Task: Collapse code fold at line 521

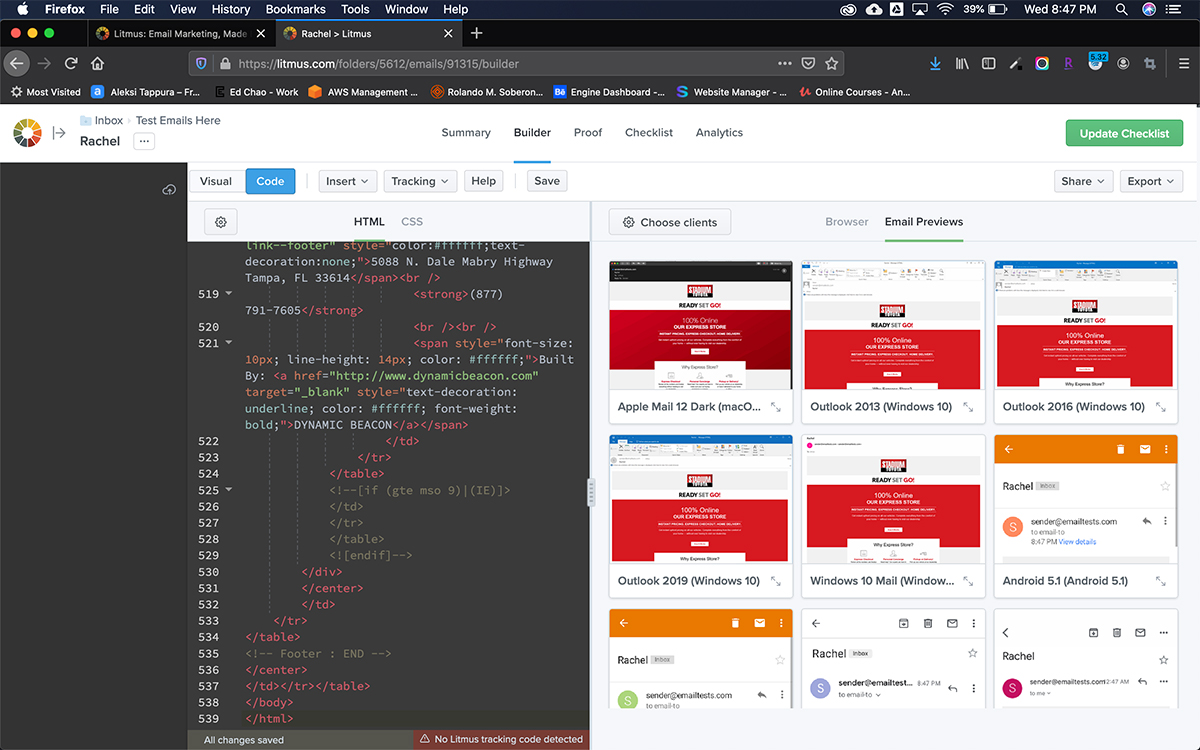Action: (229, 343)
